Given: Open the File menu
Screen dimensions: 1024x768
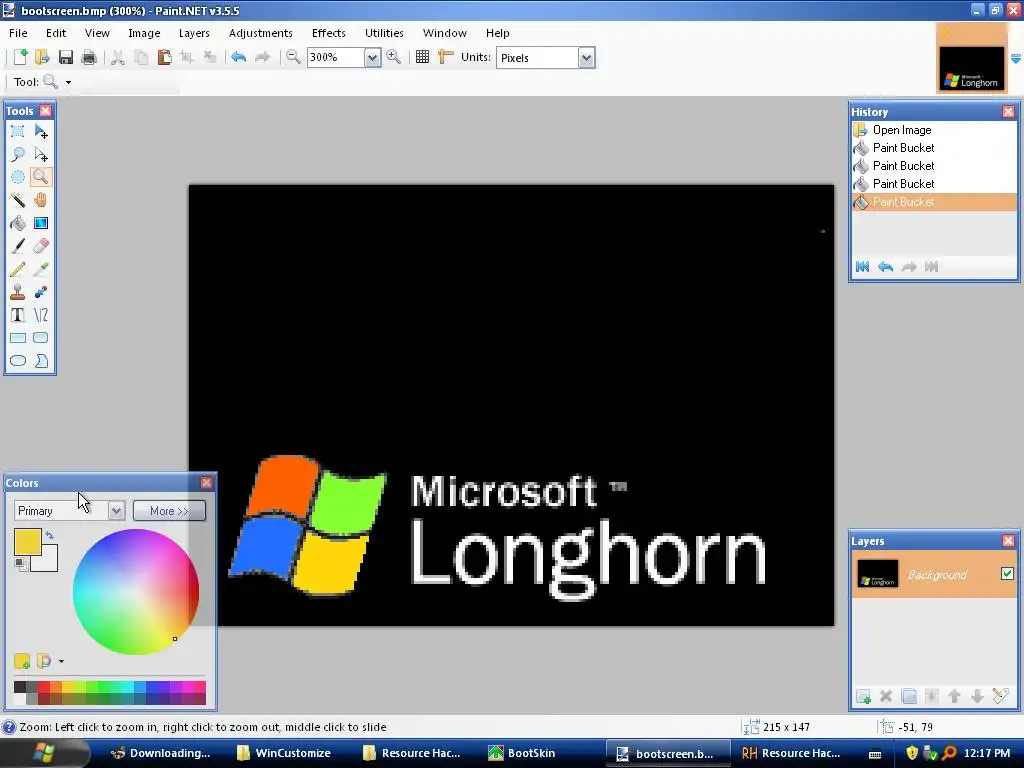Looking at the screenshot, I should pos(18,33).
